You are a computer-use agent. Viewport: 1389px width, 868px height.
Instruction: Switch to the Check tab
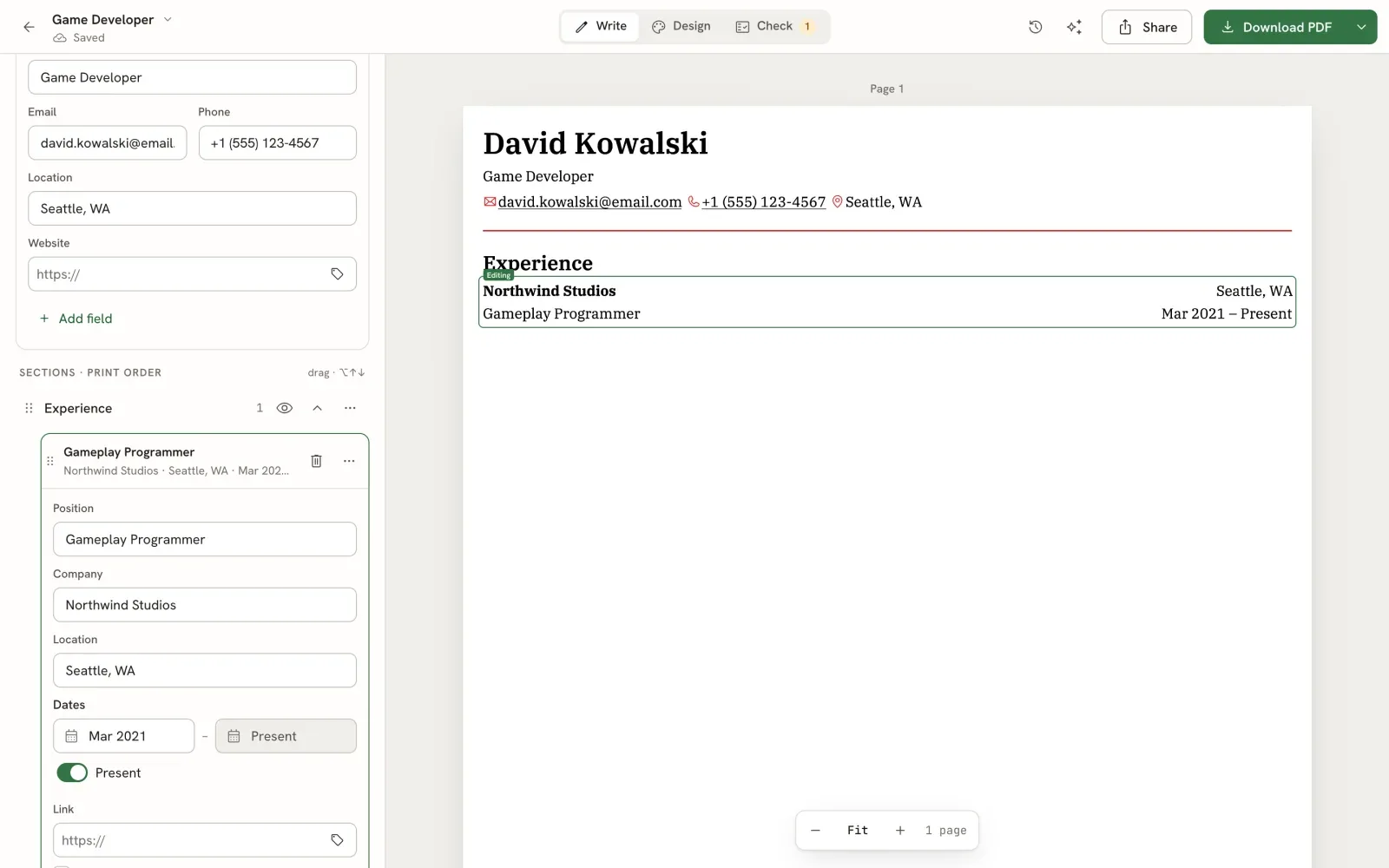tap(775, 26)
